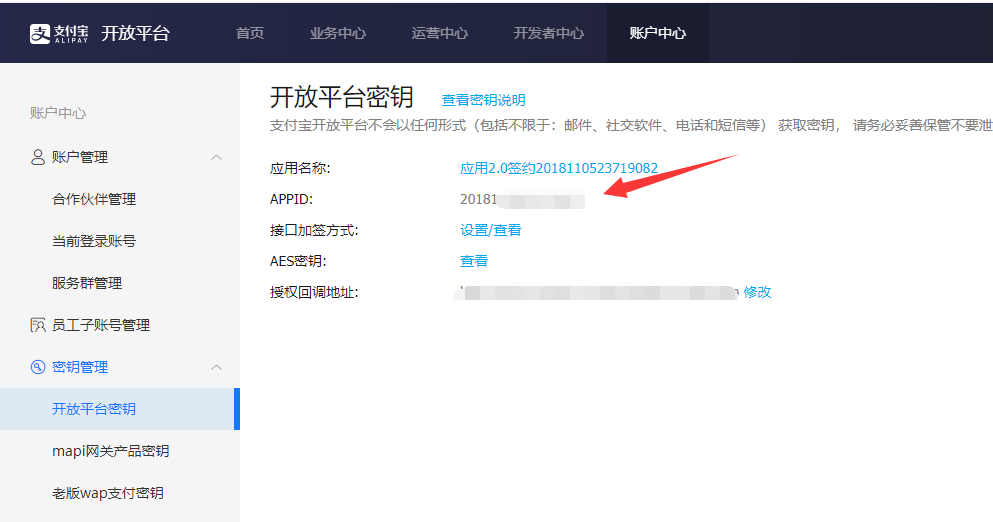Open the 开发者中心 tab
Viewport: 993px width, 522px height.
[x=549, y=33]
